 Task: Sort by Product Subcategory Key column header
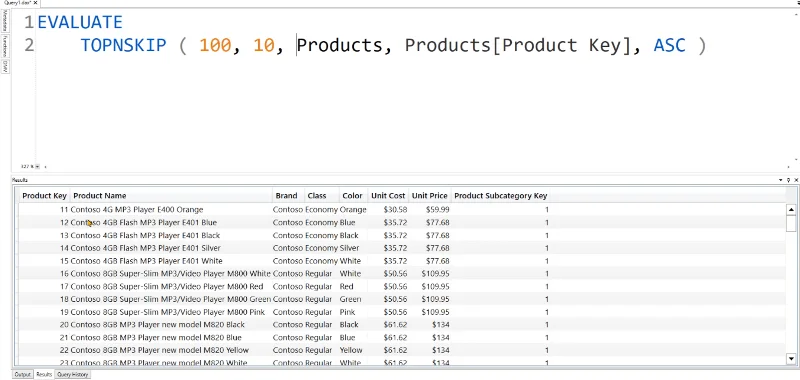501,195
